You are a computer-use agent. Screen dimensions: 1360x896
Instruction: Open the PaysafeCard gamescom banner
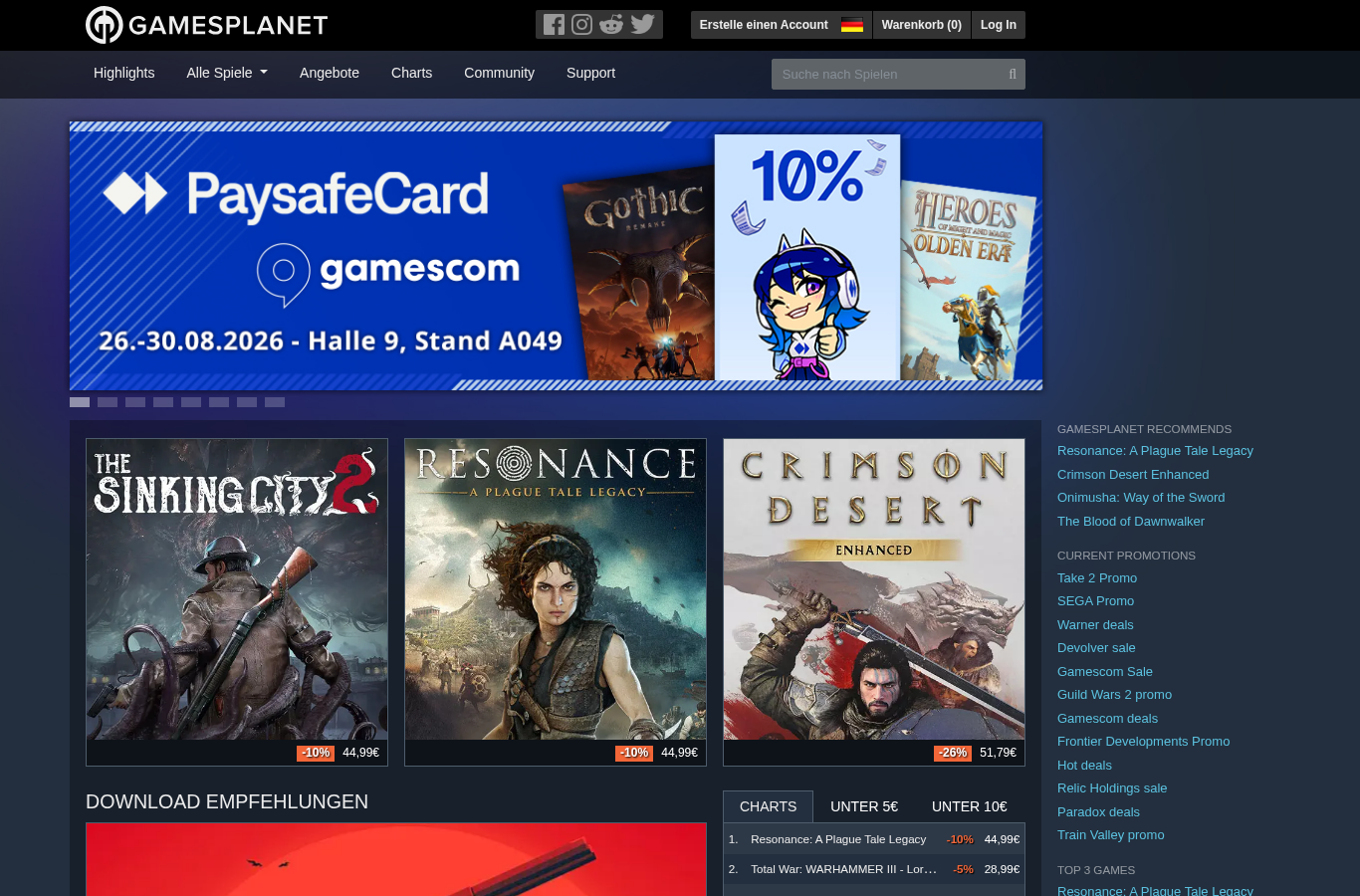(556, 256)
